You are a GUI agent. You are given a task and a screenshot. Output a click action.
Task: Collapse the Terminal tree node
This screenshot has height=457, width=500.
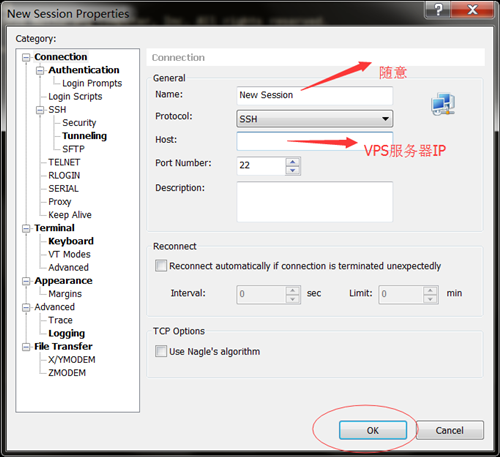[26, 229]
